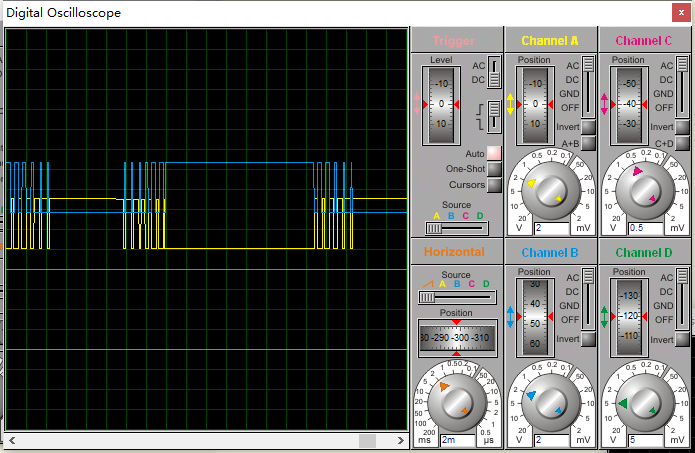695x453 pixels.
Task: Click Channel A Position thumbwheel
Action: 535,105
